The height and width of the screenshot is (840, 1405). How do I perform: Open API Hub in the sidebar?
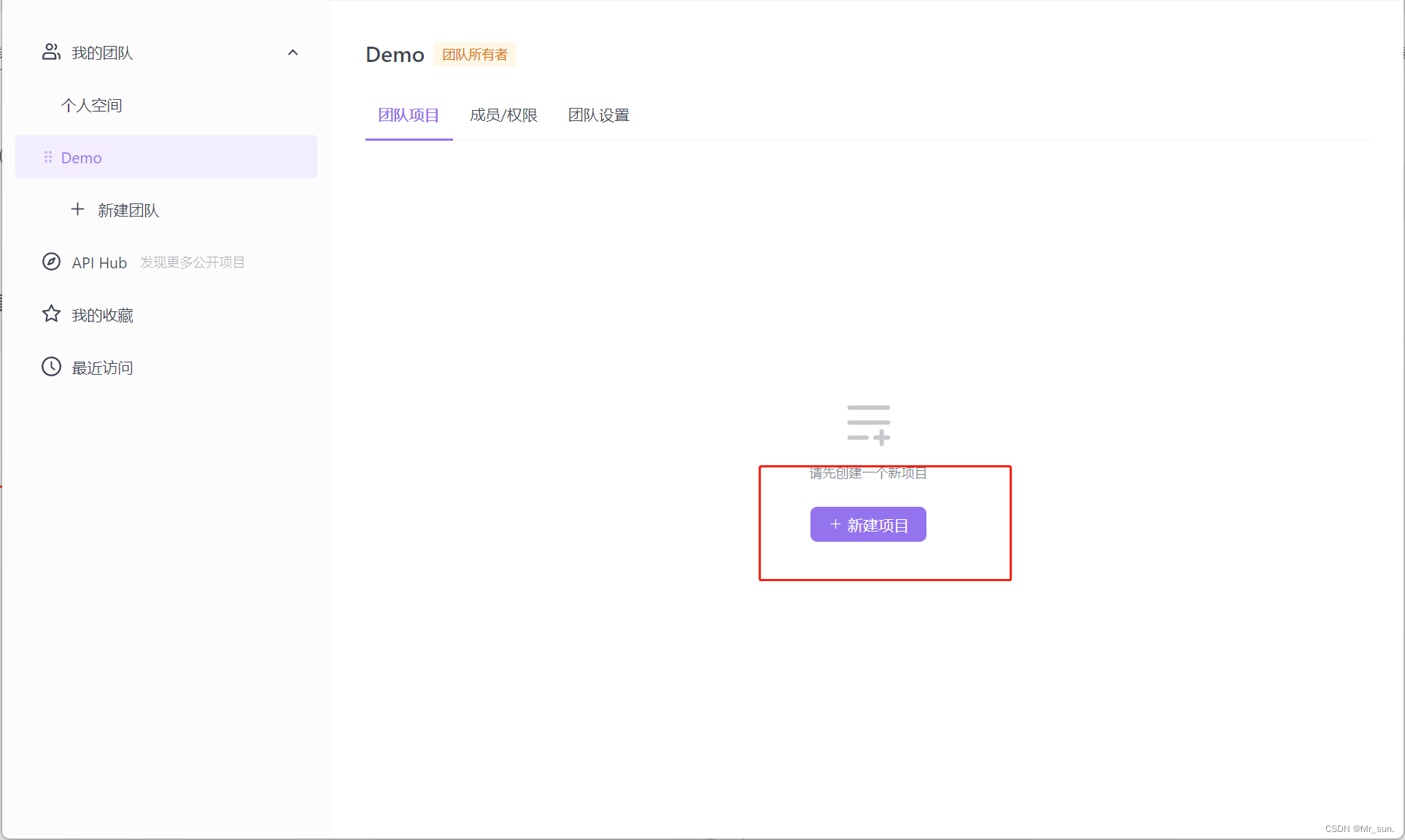[99, 262]
